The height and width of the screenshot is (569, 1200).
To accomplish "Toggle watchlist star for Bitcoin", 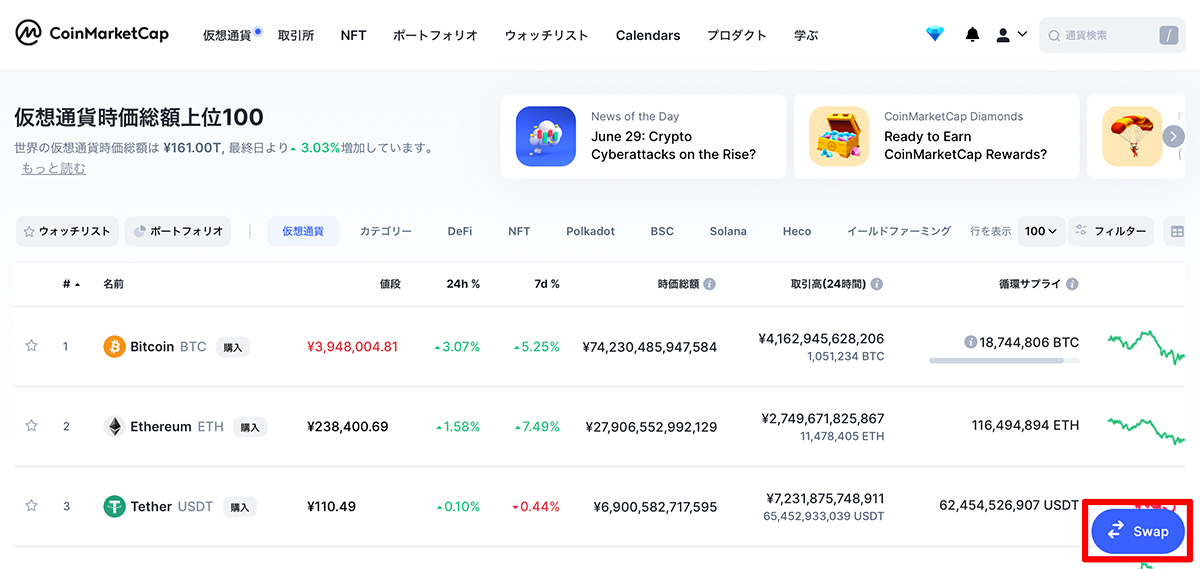I will (x=31, y=346).
